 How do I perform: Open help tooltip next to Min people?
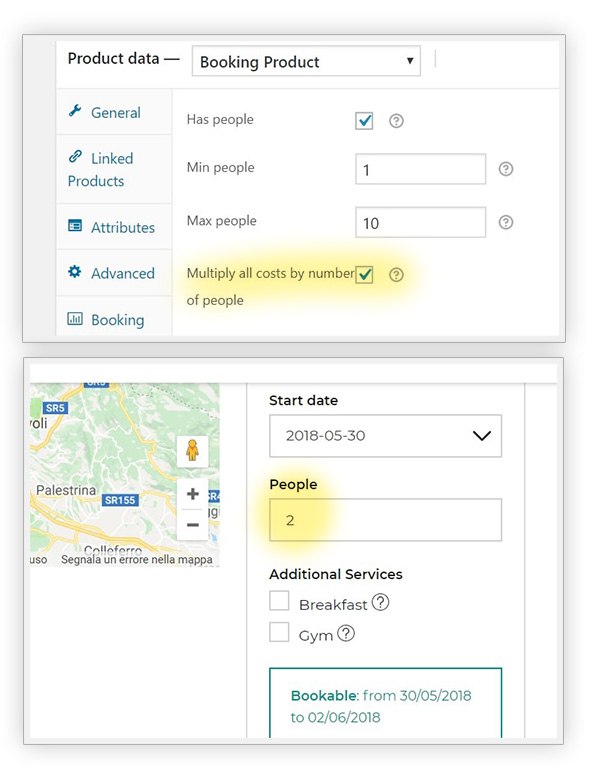click(506, 169)
